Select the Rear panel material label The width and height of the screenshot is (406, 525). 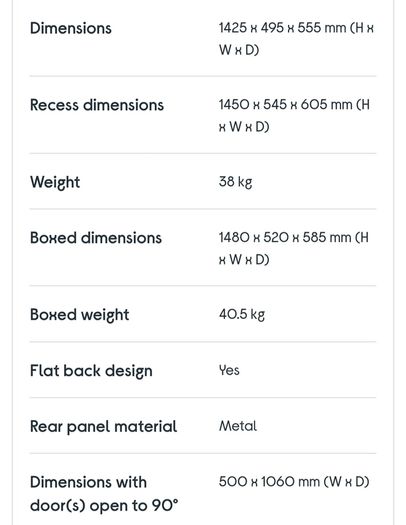coord(103,427)
